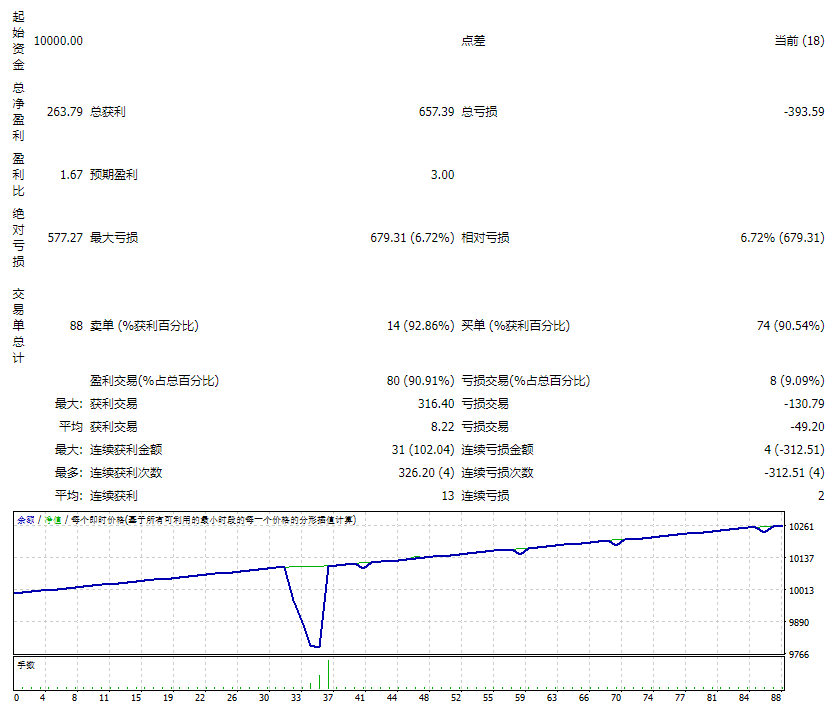
Task: Click the 10261 y-axis label
Action: [801, 527]
